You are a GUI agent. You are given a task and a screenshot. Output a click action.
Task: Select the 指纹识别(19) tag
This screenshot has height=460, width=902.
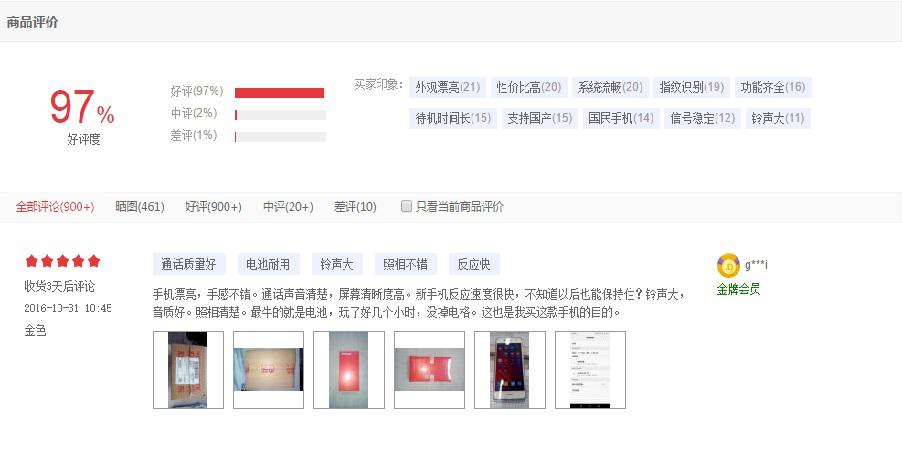point(691,87)
